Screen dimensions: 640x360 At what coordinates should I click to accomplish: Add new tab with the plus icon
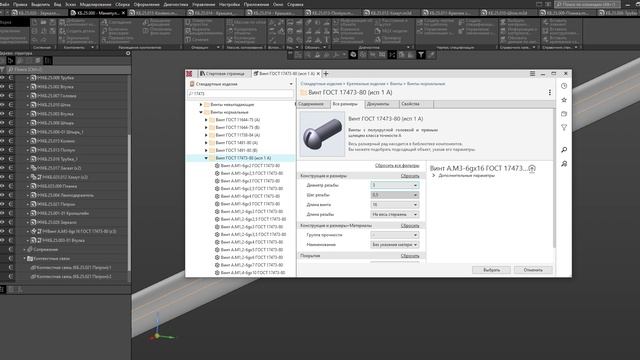click(x=326, y=73)
